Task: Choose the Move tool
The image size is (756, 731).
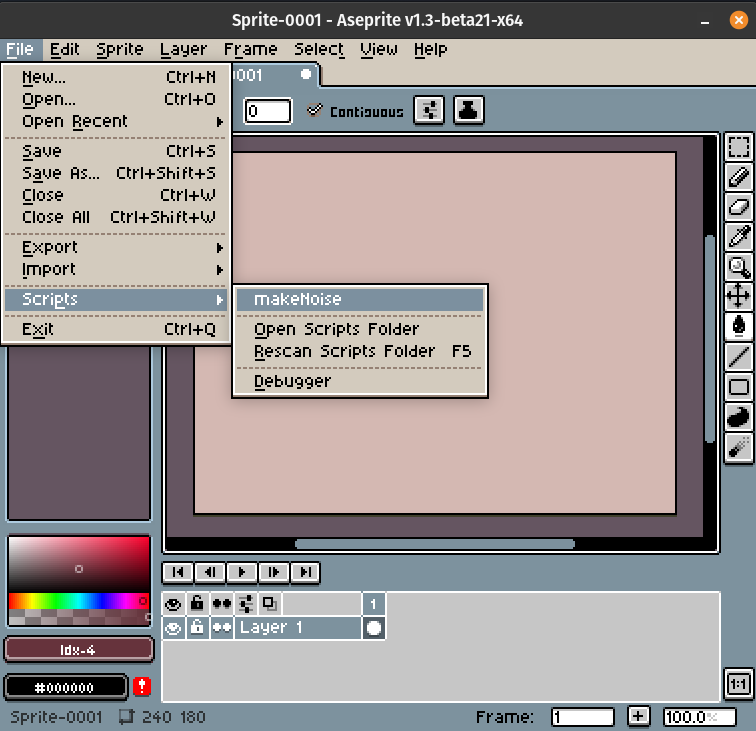Action: (x=738, y=296)
